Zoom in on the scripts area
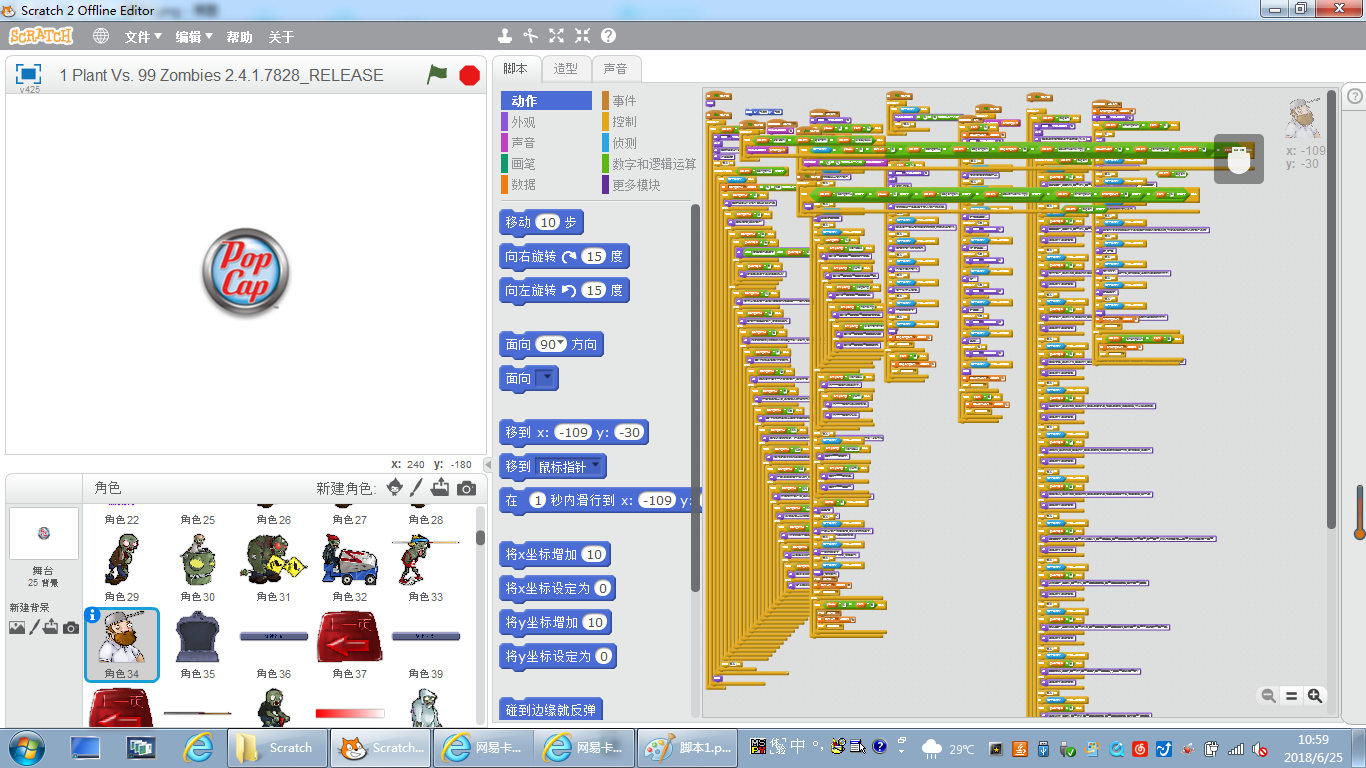 coord(1315,696)
